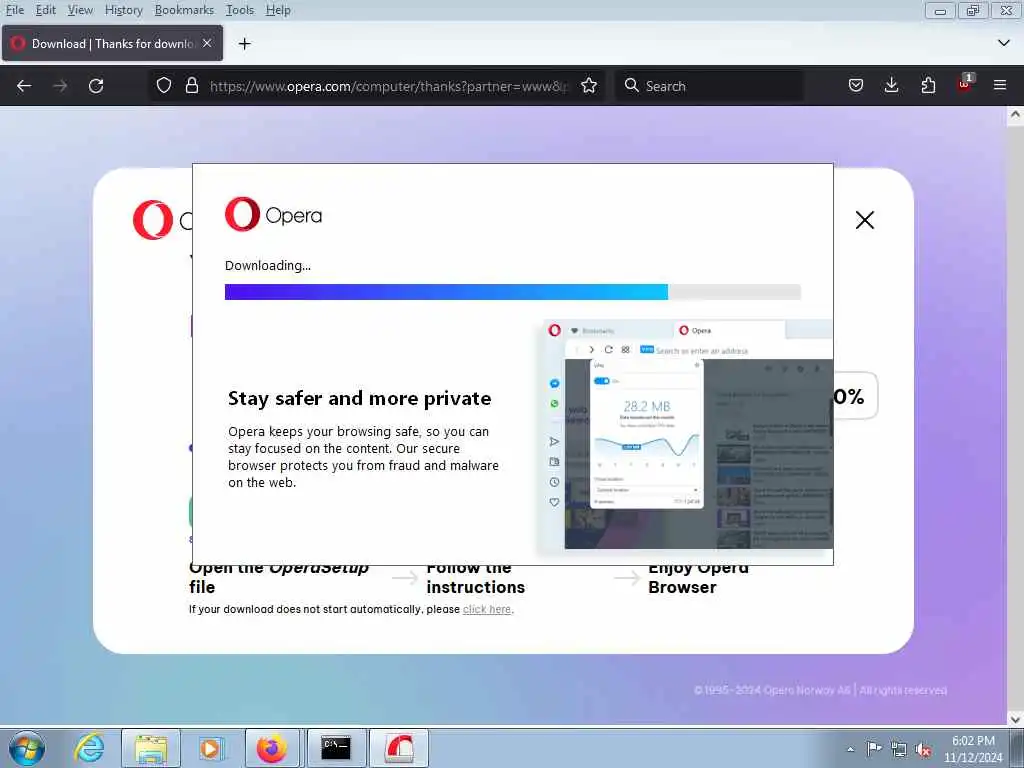1024x768 pixels.
Task: View site security lock information
Action: point(191,86)
